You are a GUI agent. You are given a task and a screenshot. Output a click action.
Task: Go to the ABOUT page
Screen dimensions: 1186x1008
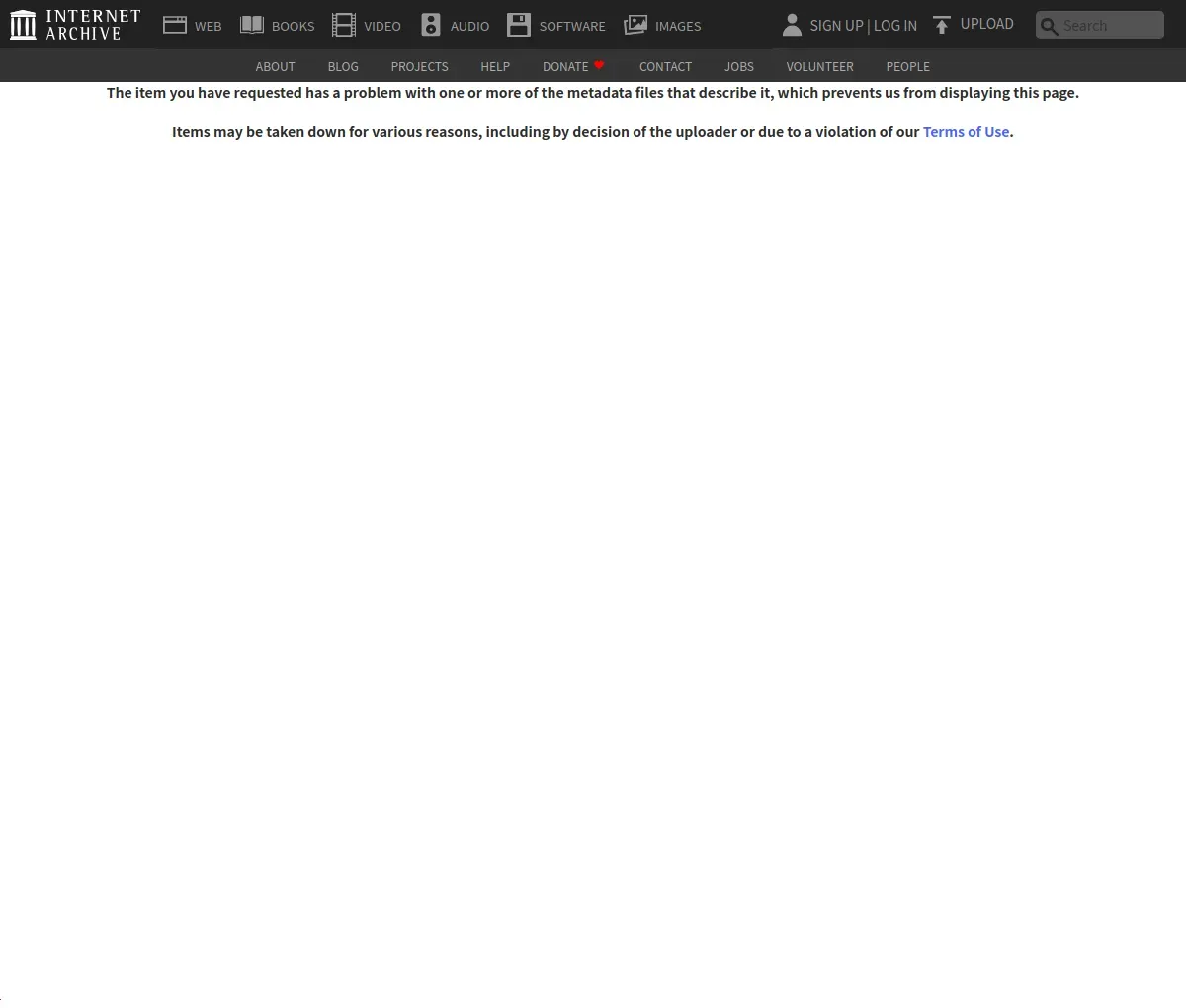(275, 66)
